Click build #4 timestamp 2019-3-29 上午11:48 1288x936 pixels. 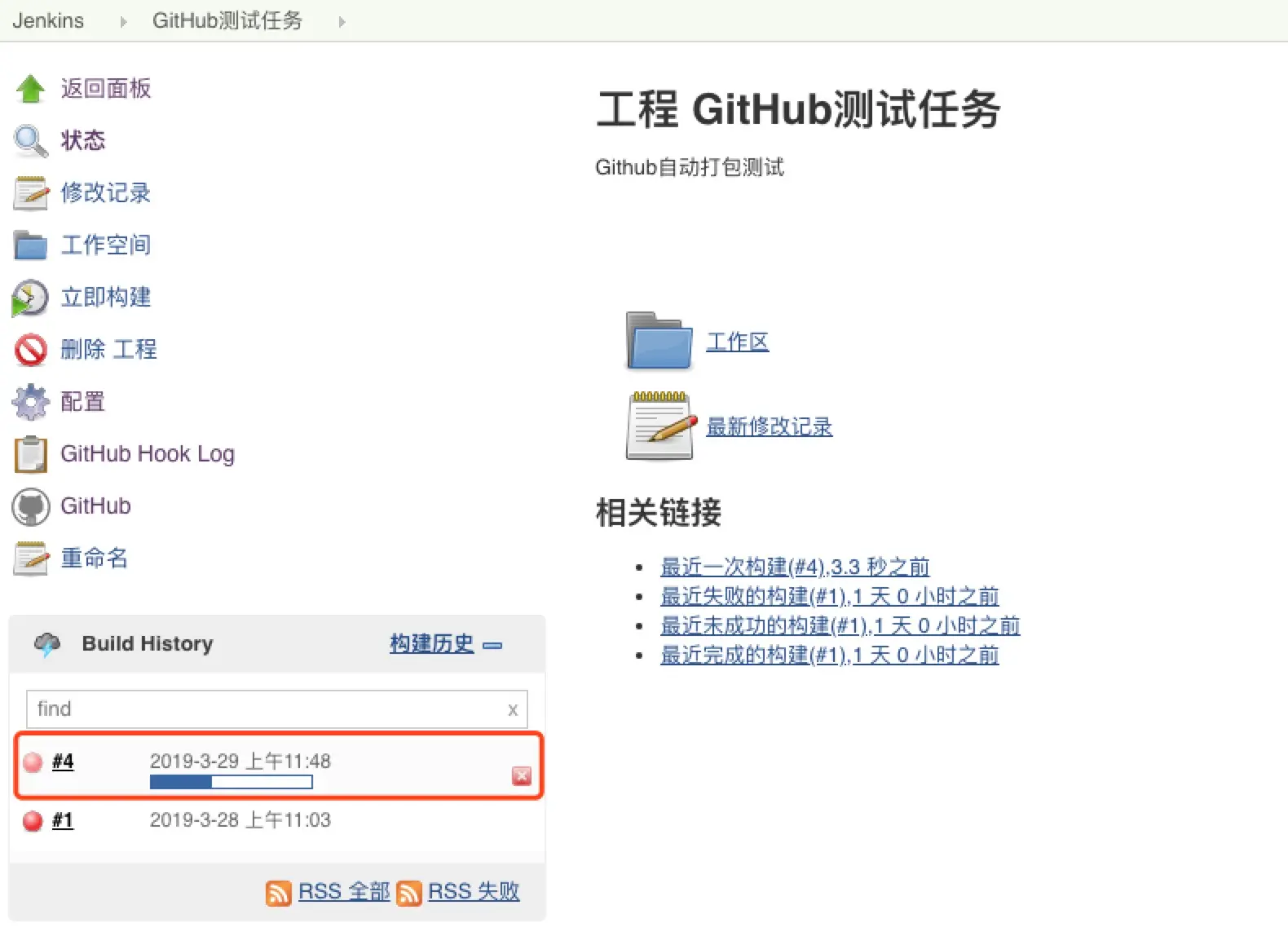pyautogui.click(x=240, y=762)
